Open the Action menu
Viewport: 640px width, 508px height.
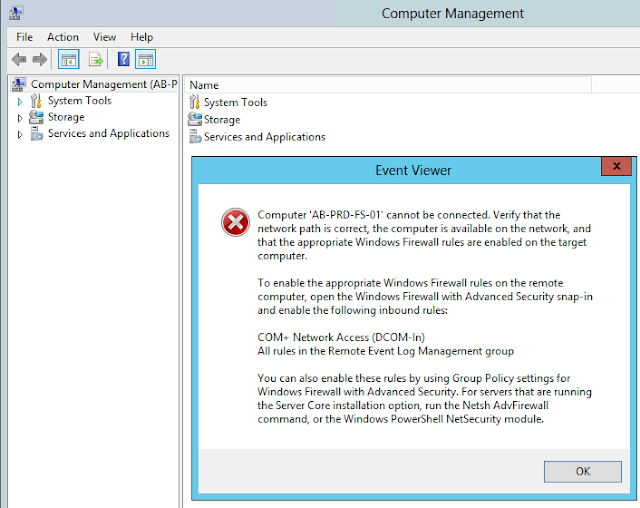point(63,37)
